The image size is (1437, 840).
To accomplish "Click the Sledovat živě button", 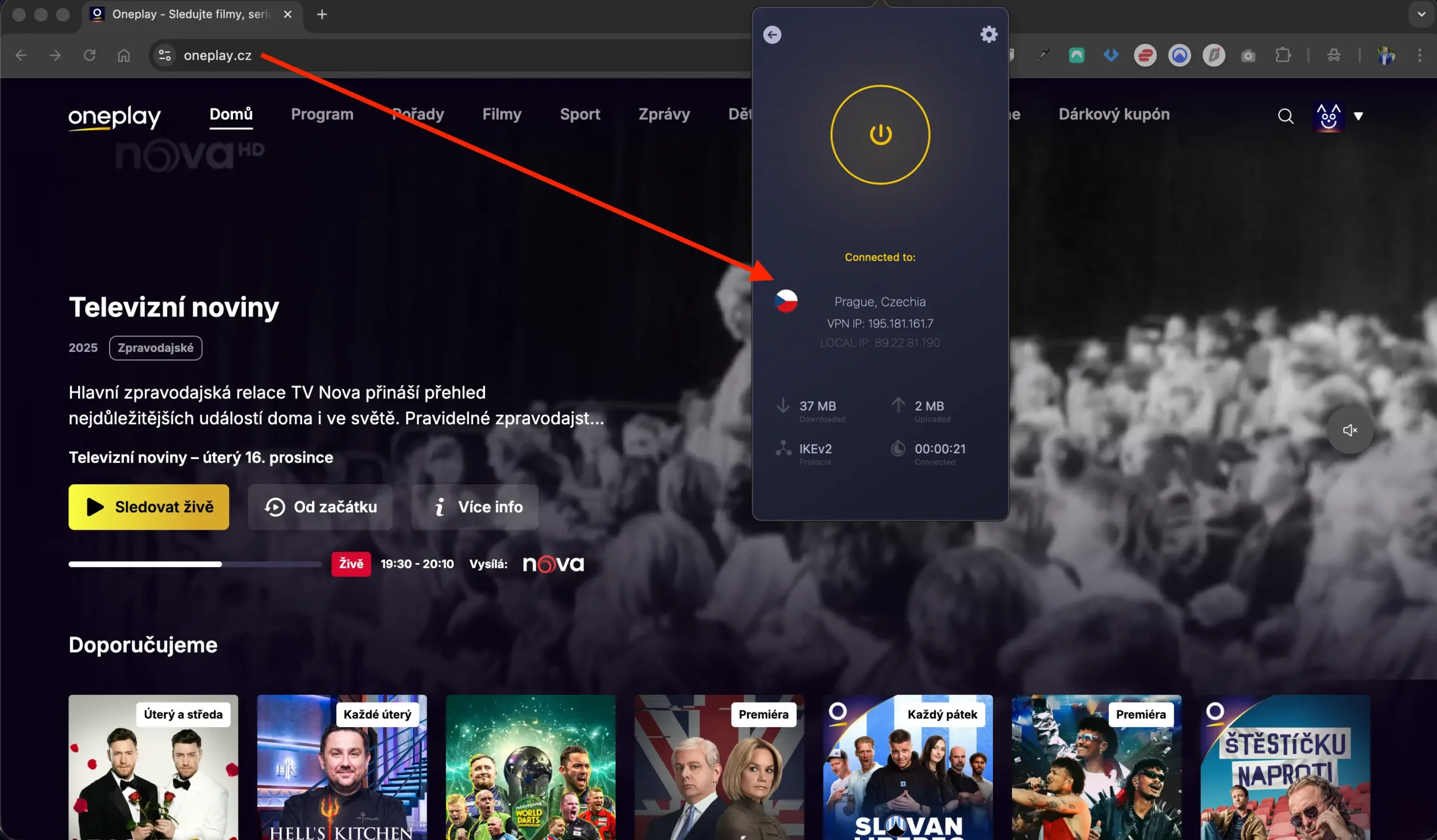I will pyautogui.click(x=148, y=507).
